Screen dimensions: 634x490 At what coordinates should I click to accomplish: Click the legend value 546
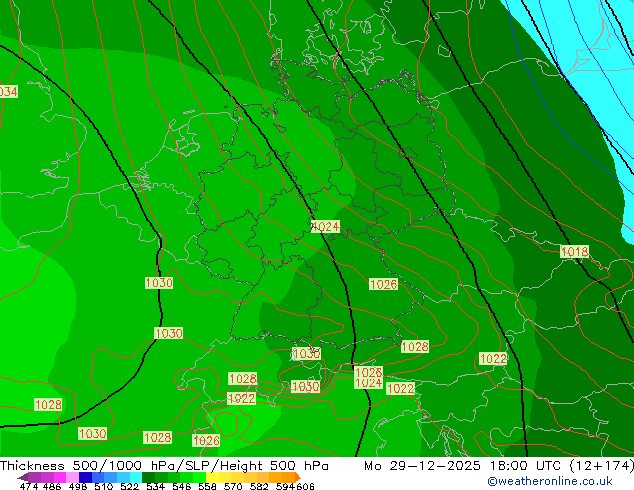coord(182,486)
